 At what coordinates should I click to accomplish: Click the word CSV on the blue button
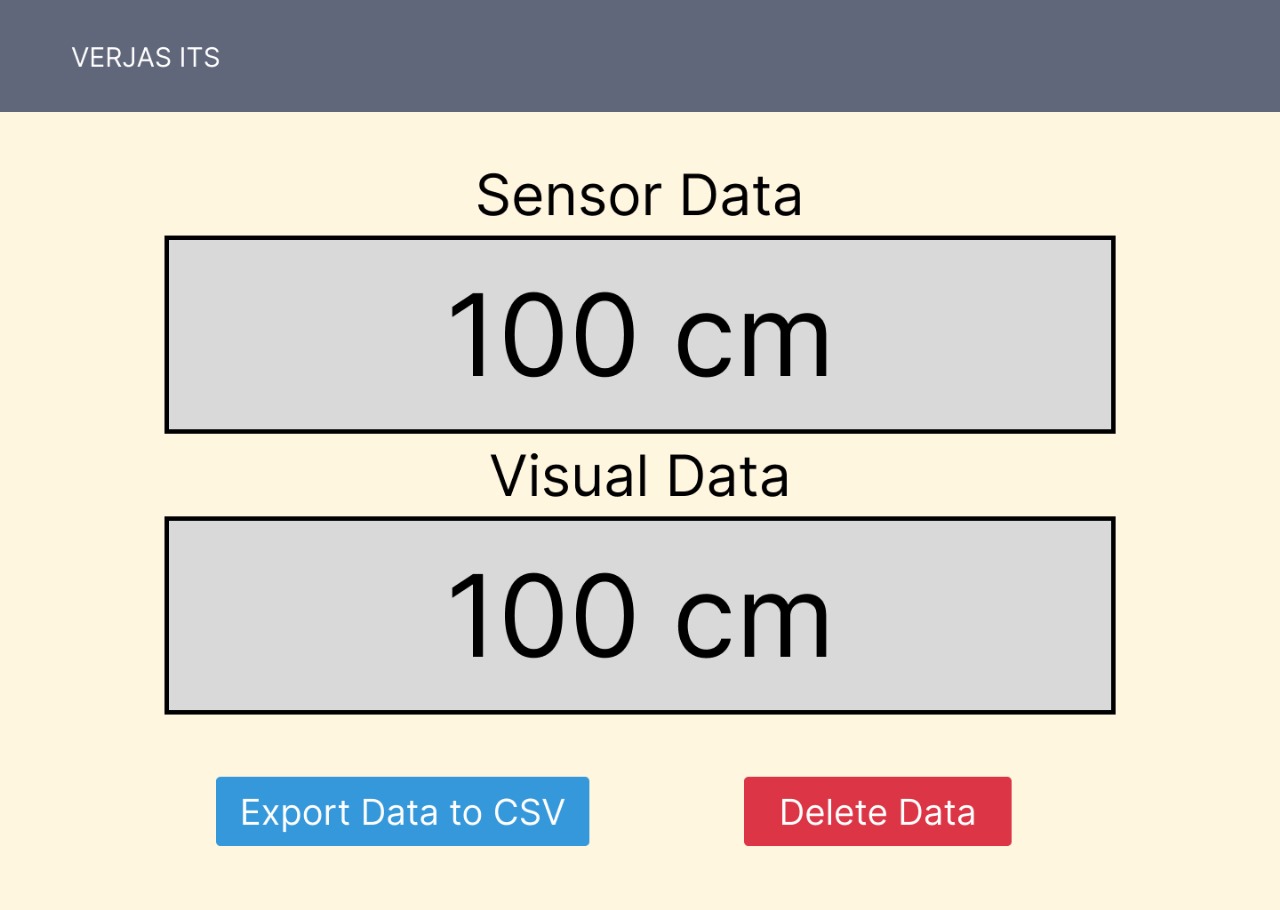(529, 812)
